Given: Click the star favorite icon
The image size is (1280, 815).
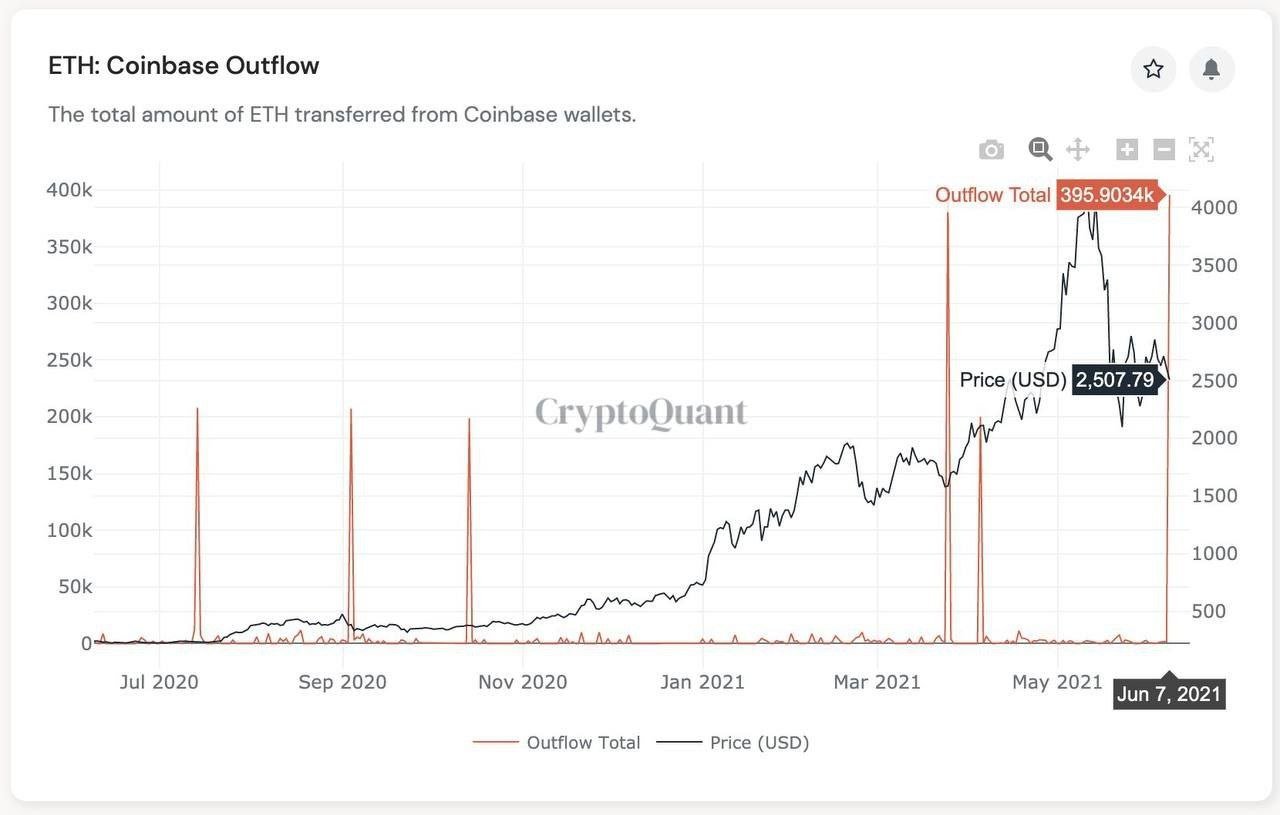Looking at the screenshot, I should [x=1153, y=69].
